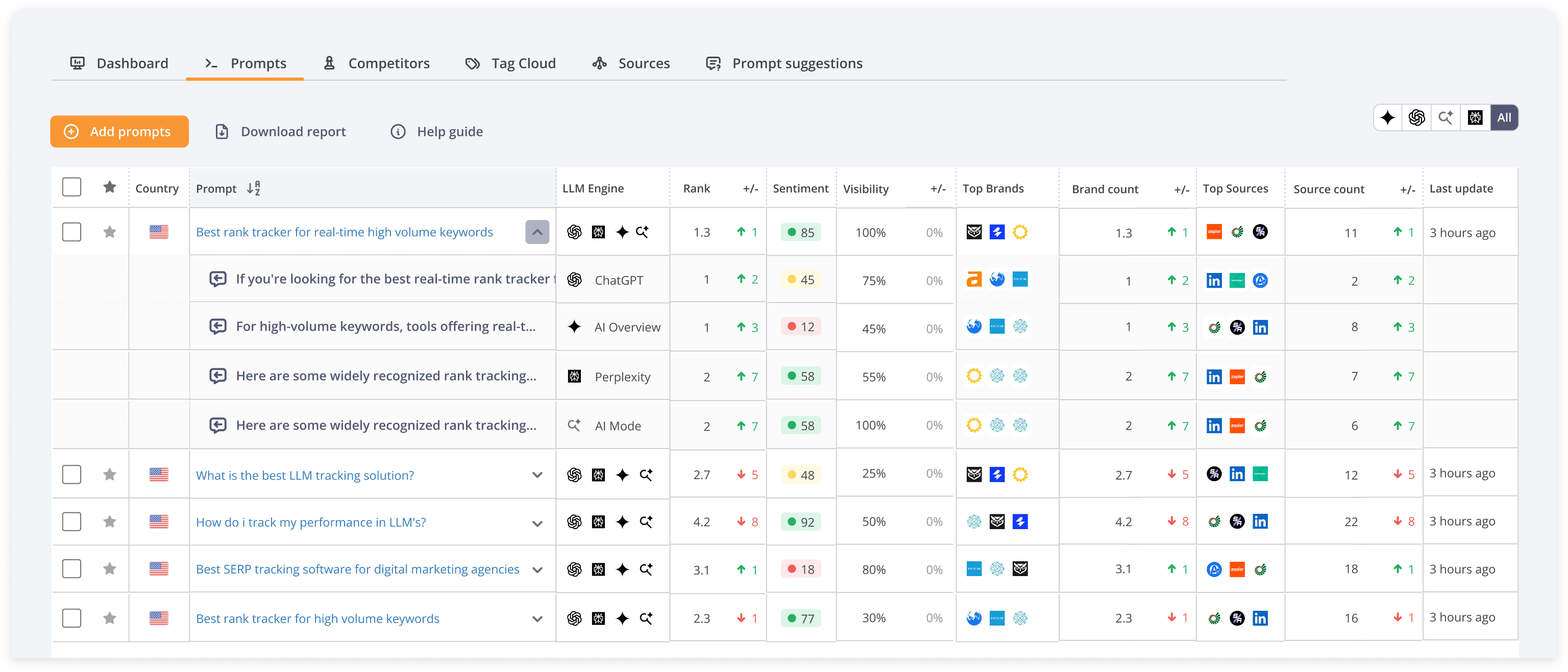
Task: Click the response icon beside 'For high-volume keywords'
Action: coord(218,326)
